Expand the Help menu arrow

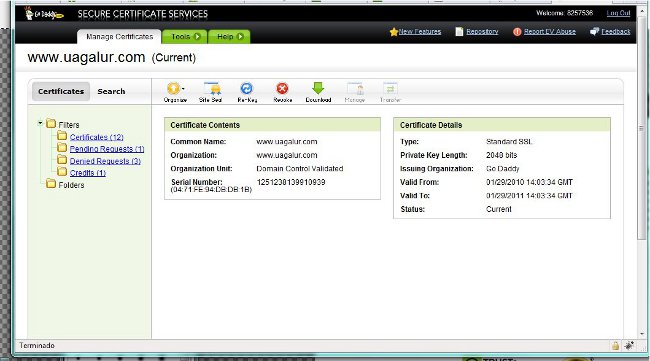[240, 36]
